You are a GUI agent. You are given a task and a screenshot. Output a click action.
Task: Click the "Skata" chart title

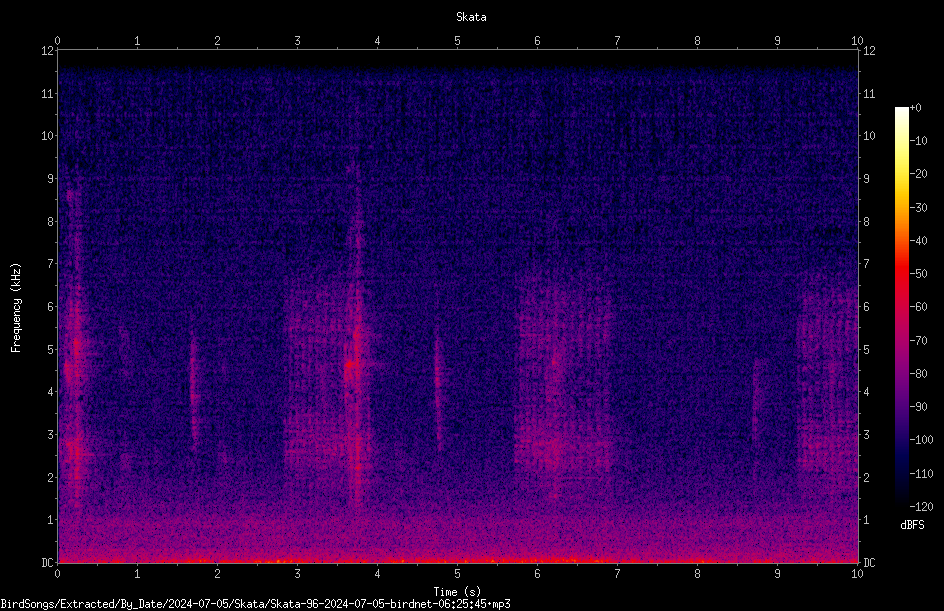pos(471,17)
